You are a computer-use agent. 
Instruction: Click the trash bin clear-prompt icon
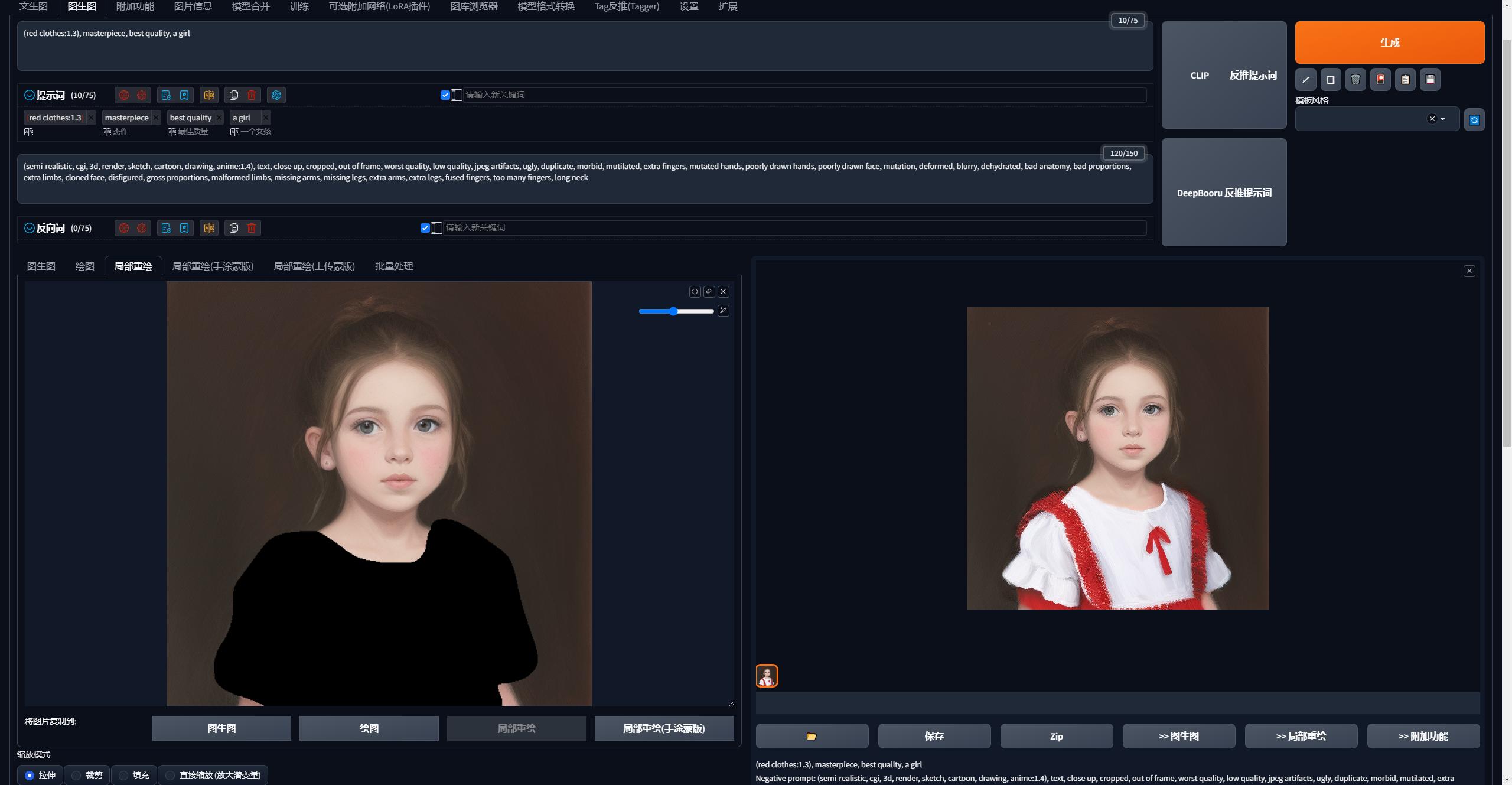[x=1355, y=79]
